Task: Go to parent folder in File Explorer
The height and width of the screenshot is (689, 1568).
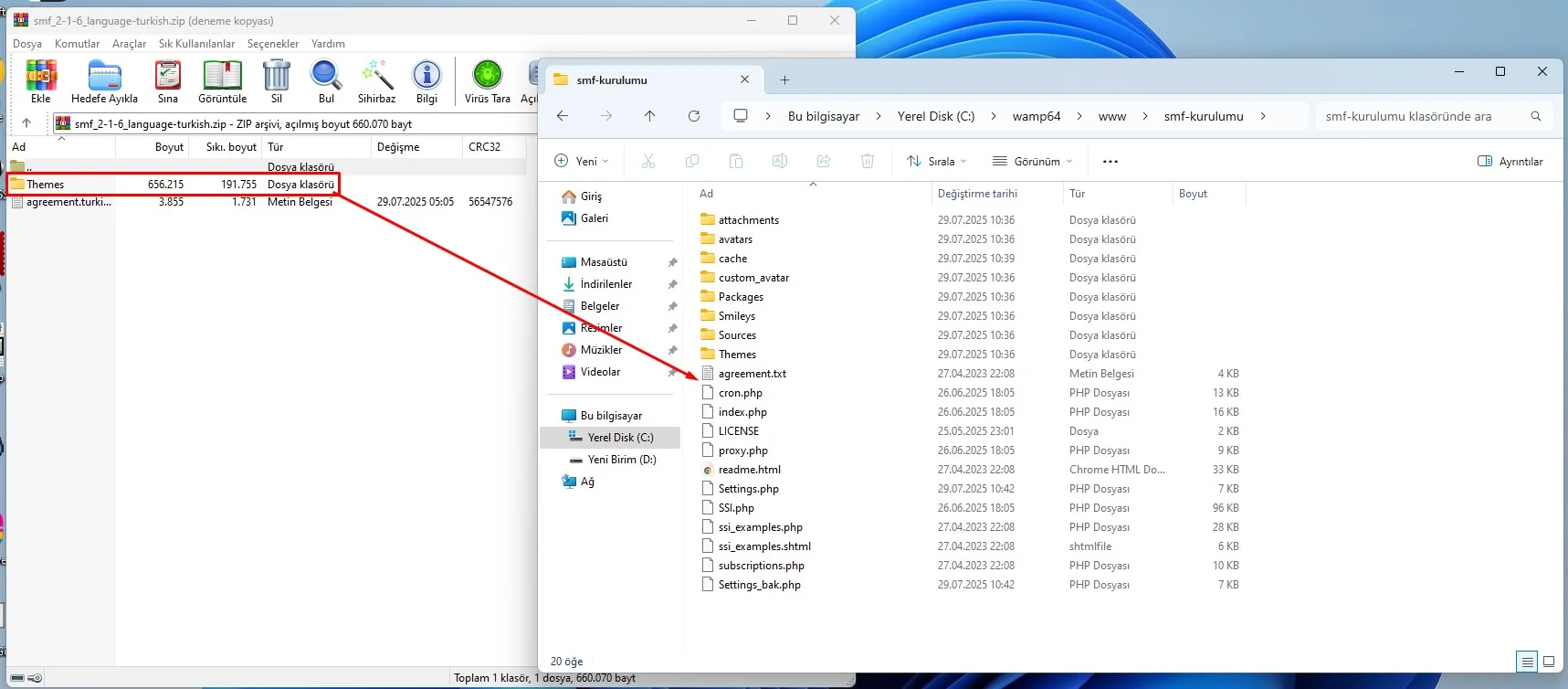Action: (649, 116)
